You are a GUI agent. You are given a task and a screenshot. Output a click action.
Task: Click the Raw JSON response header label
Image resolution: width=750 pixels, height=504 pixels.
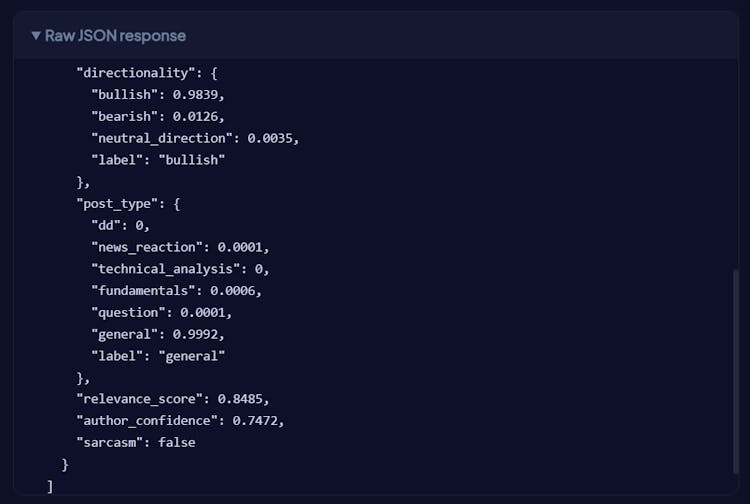115,36
